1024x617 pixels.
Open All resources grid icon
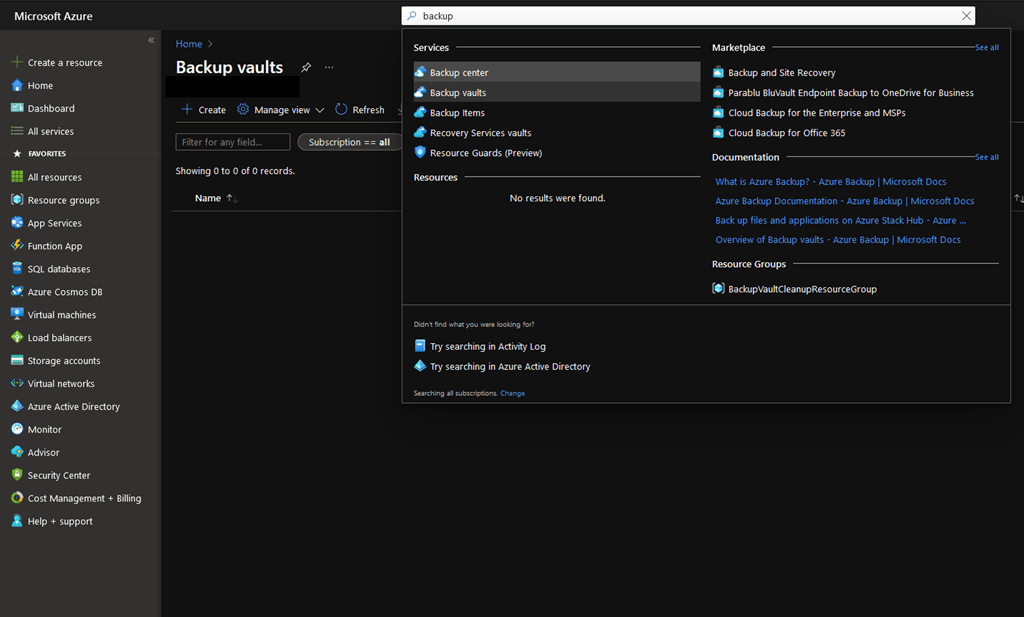[17, 176]
